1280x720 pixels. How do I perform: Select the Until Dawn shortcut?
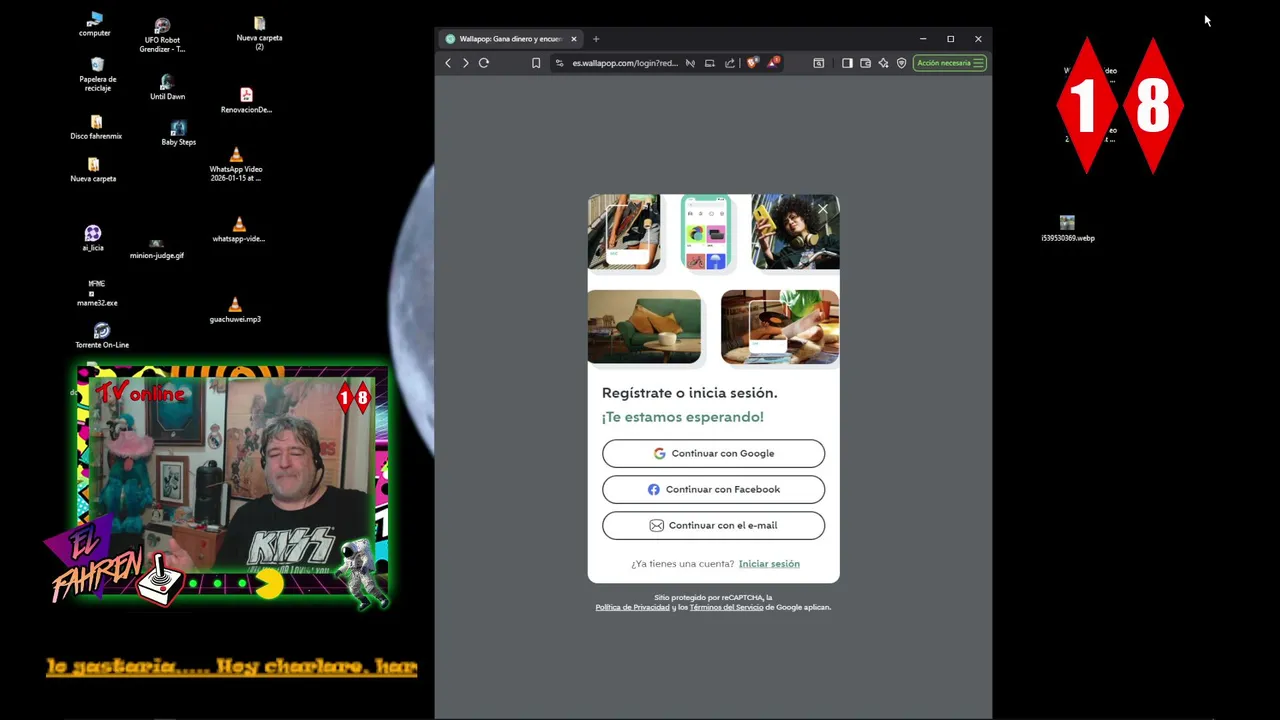[167, 87]
